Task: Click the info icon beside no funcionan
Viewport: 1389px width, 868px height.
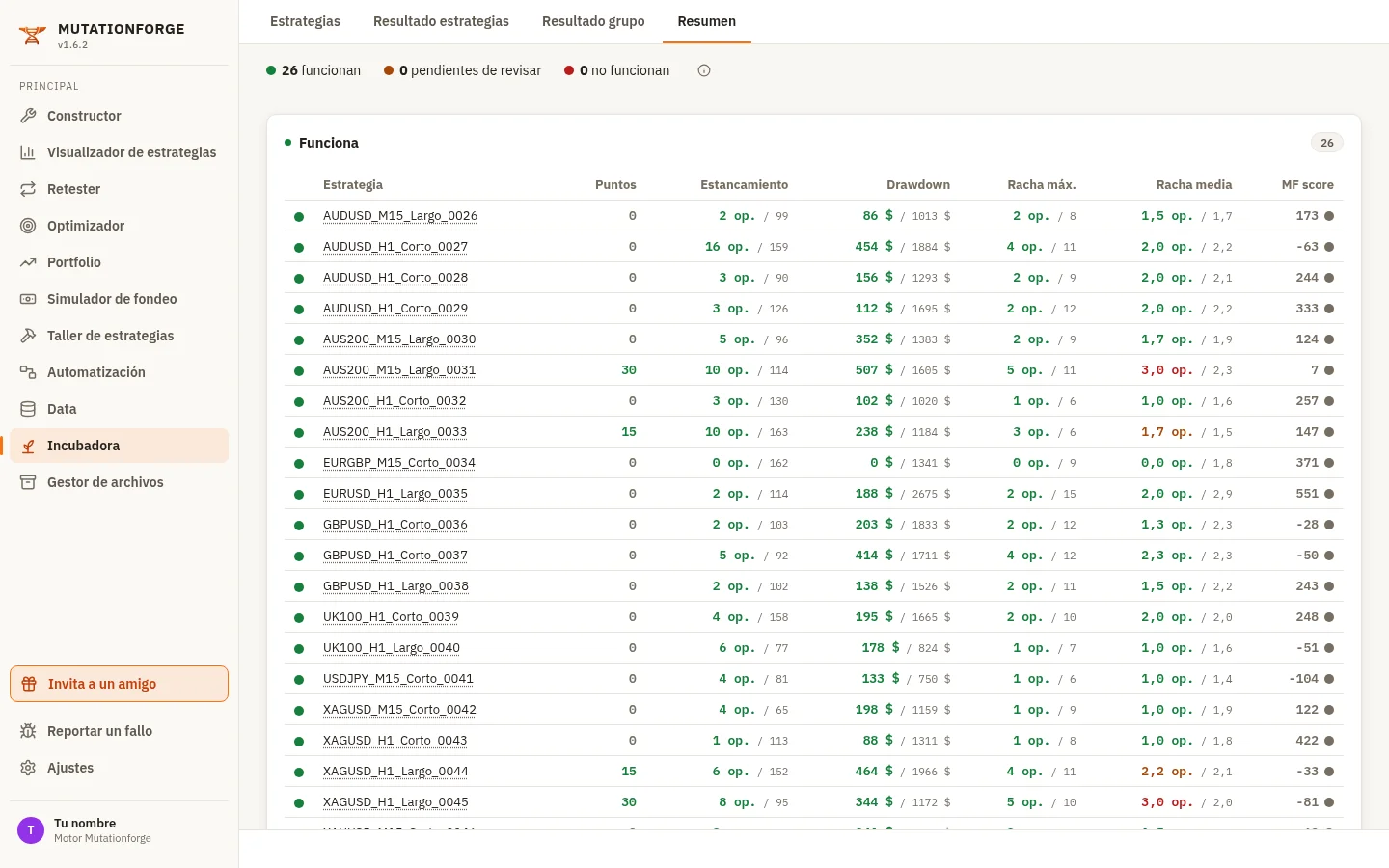Action: click(x=704, y=70)
